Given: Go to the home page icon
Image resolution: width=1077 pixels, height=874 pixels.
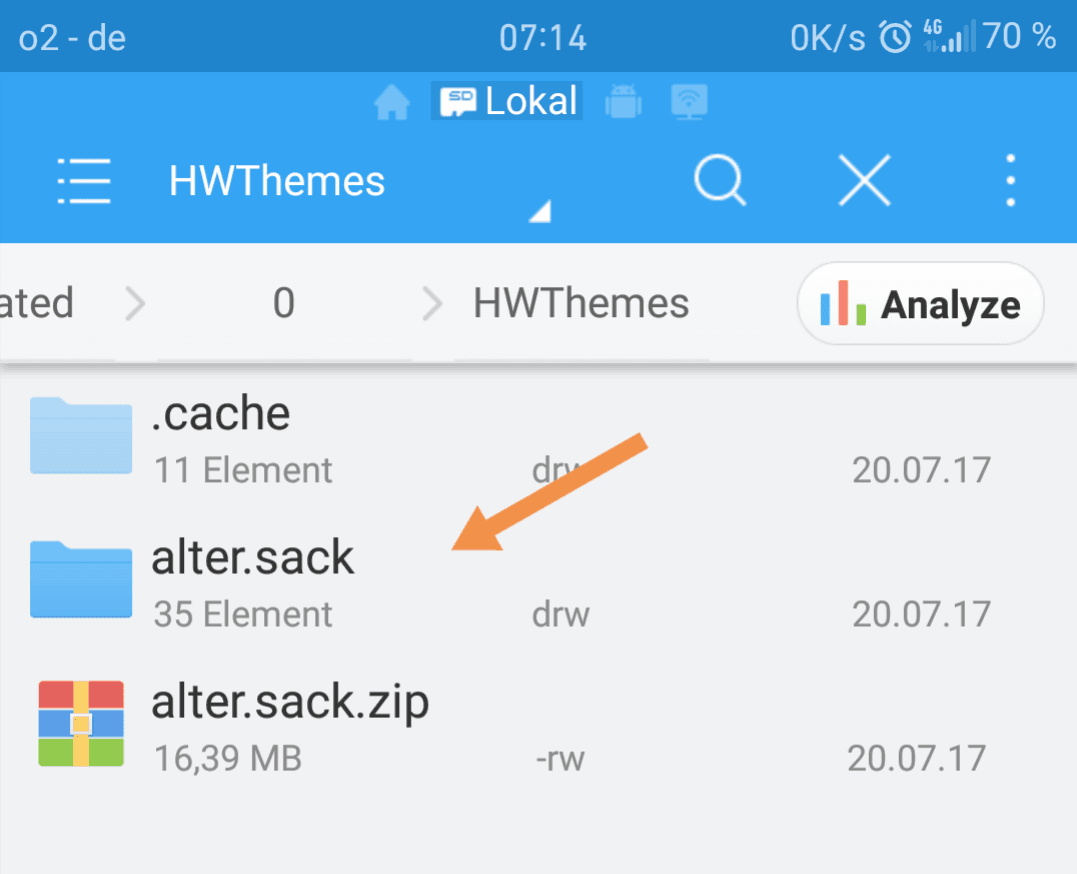Looking at the screenshot, I should point(392,102).
